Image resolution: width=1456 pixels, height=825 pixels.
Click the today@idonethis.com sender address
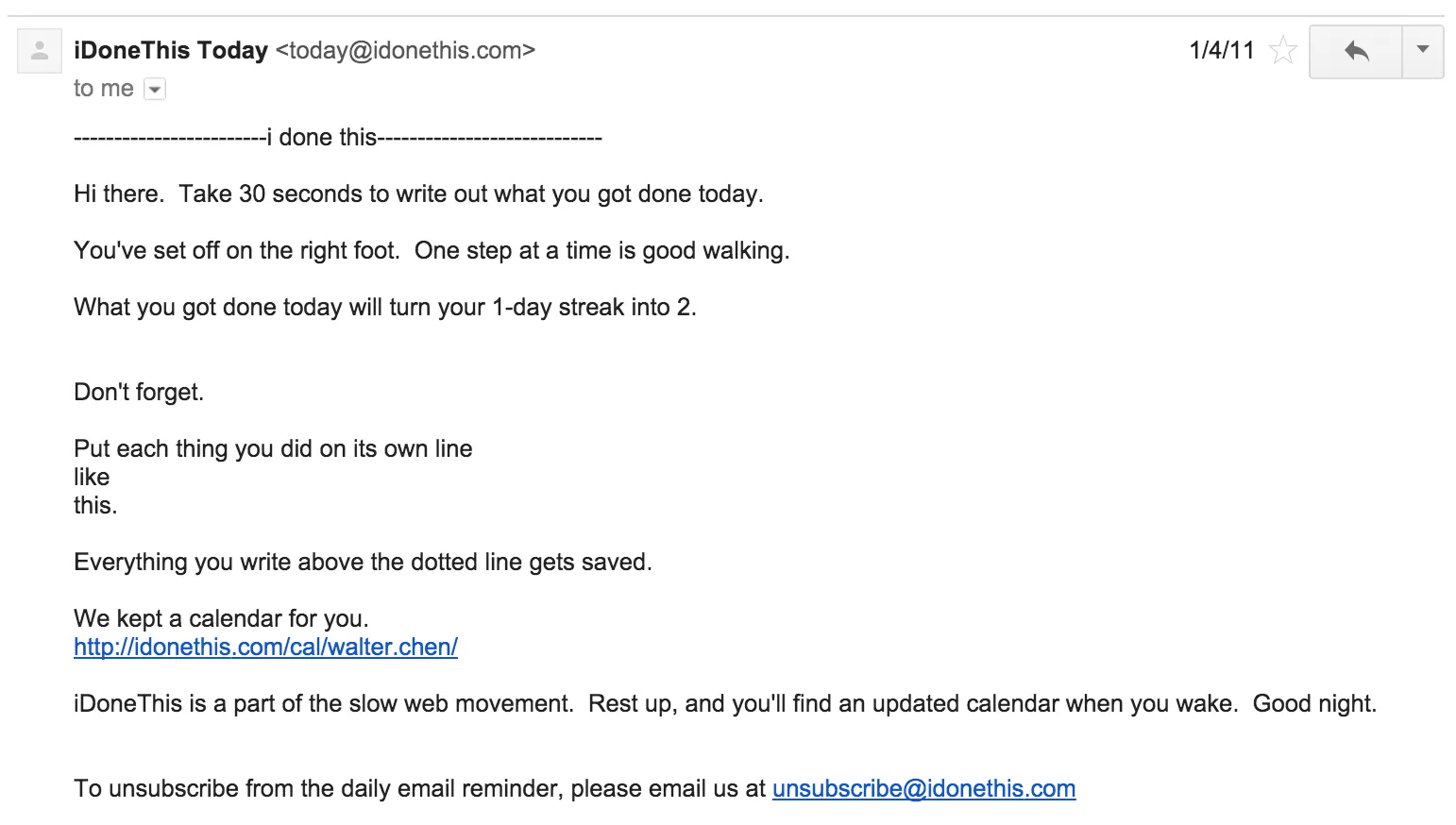tap(405, 50)
